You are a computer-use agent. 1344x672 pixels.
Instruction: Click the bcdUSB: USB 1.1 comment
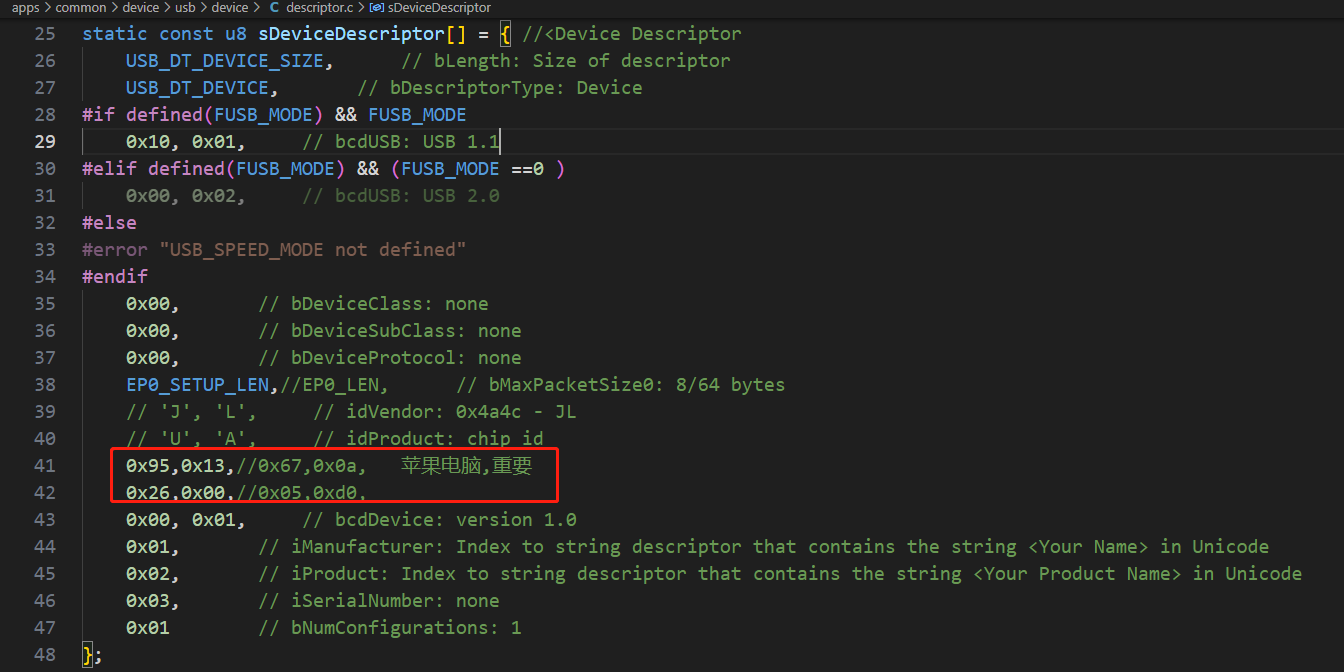[x=401, y=142]
